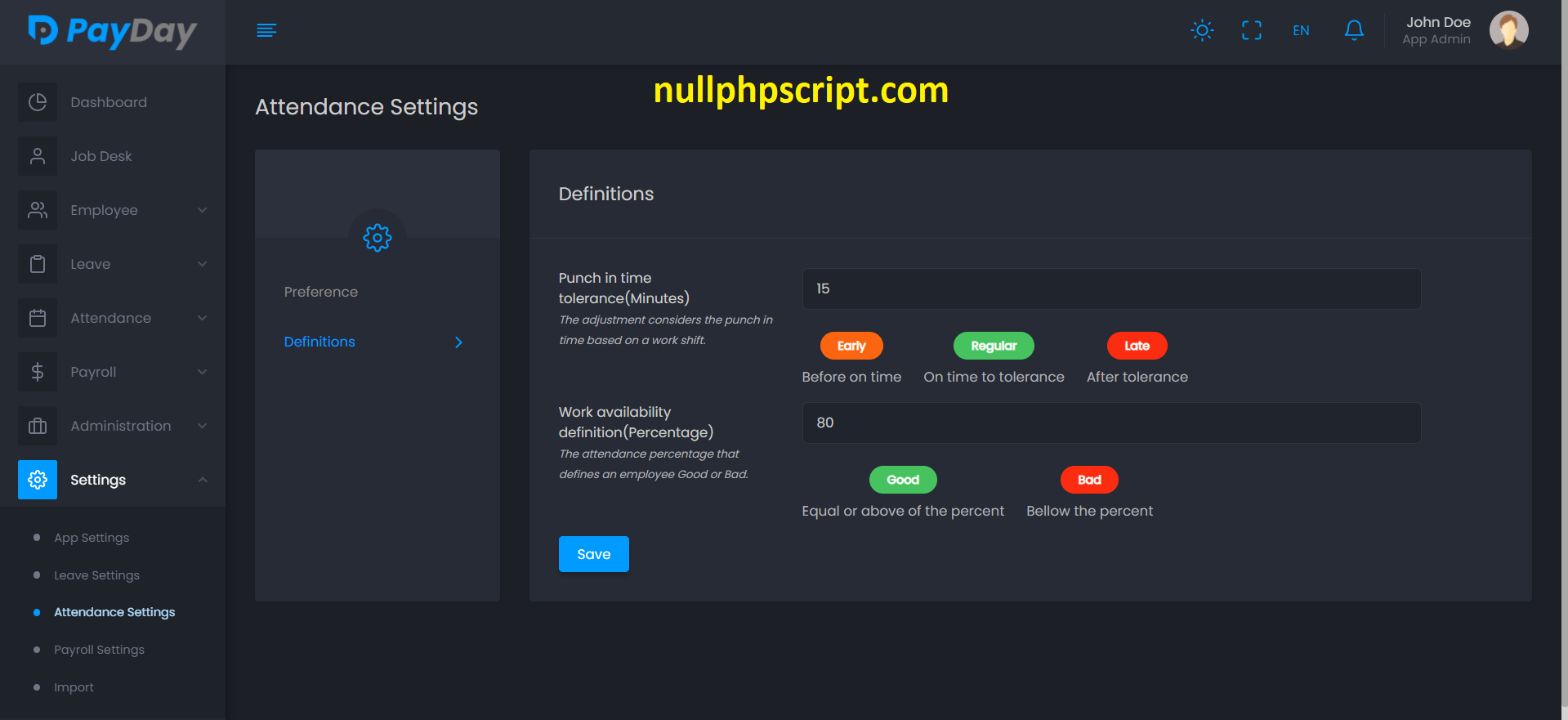Viewport: 1568px width, 720px height.
Task: Toggle light mode with the sun icon
Action: tap(1202, 31)
